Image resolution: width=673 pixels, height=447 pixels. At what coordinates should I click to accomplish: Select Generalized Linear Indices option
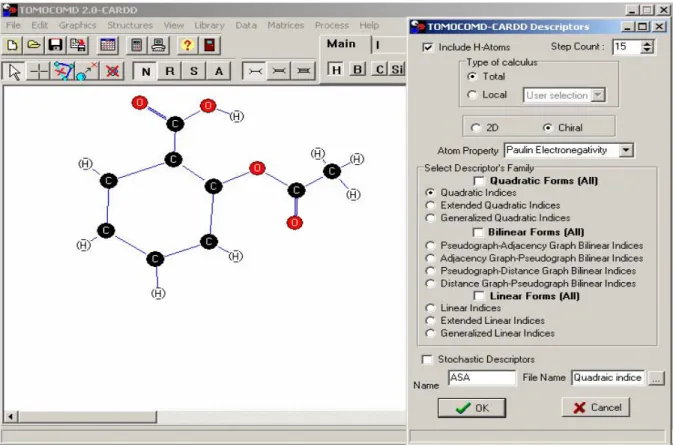pos(430,333)
